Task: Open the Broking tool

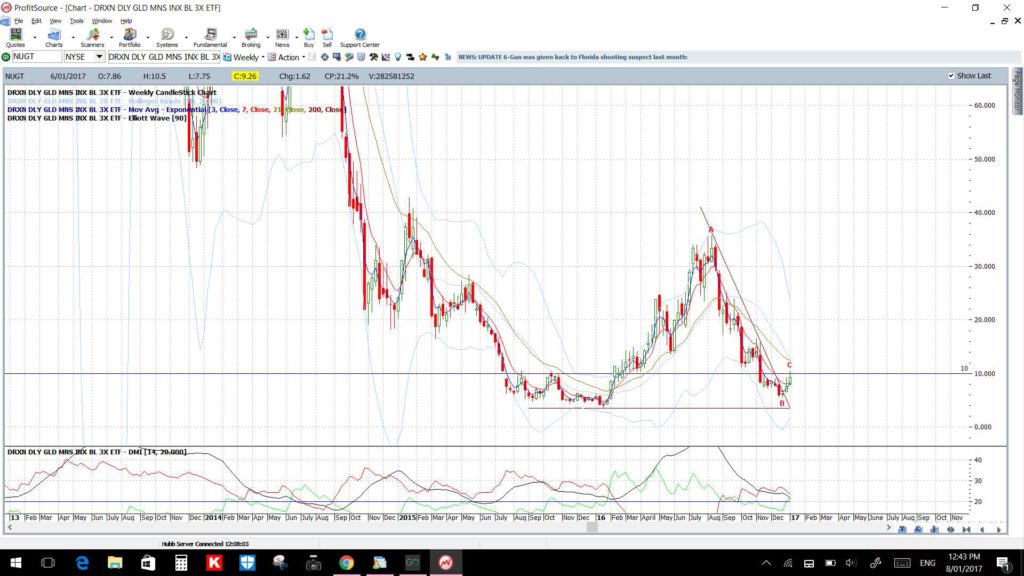Action: 251,37
